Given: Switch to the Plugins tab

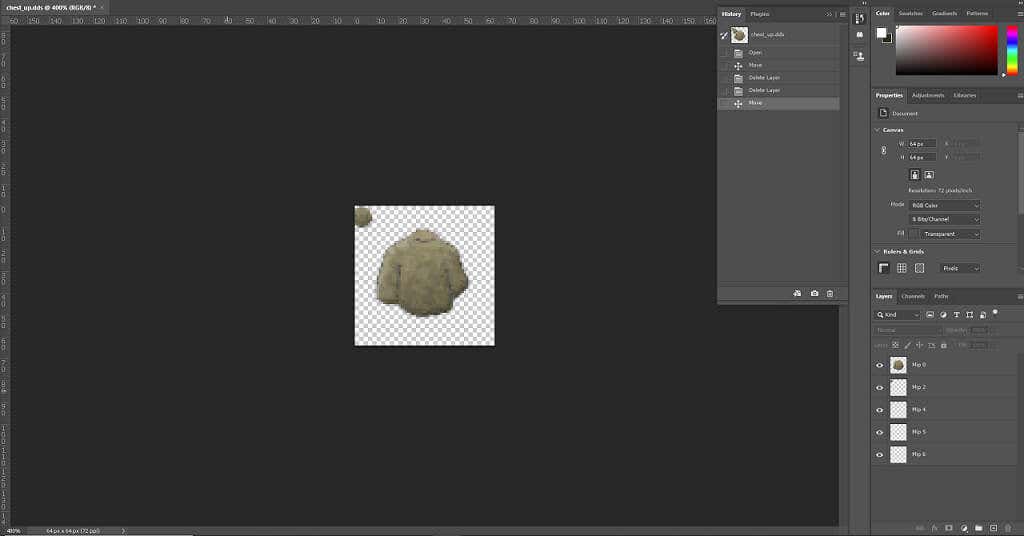Looking at the screenshot, I should click(x=760, y=14).
